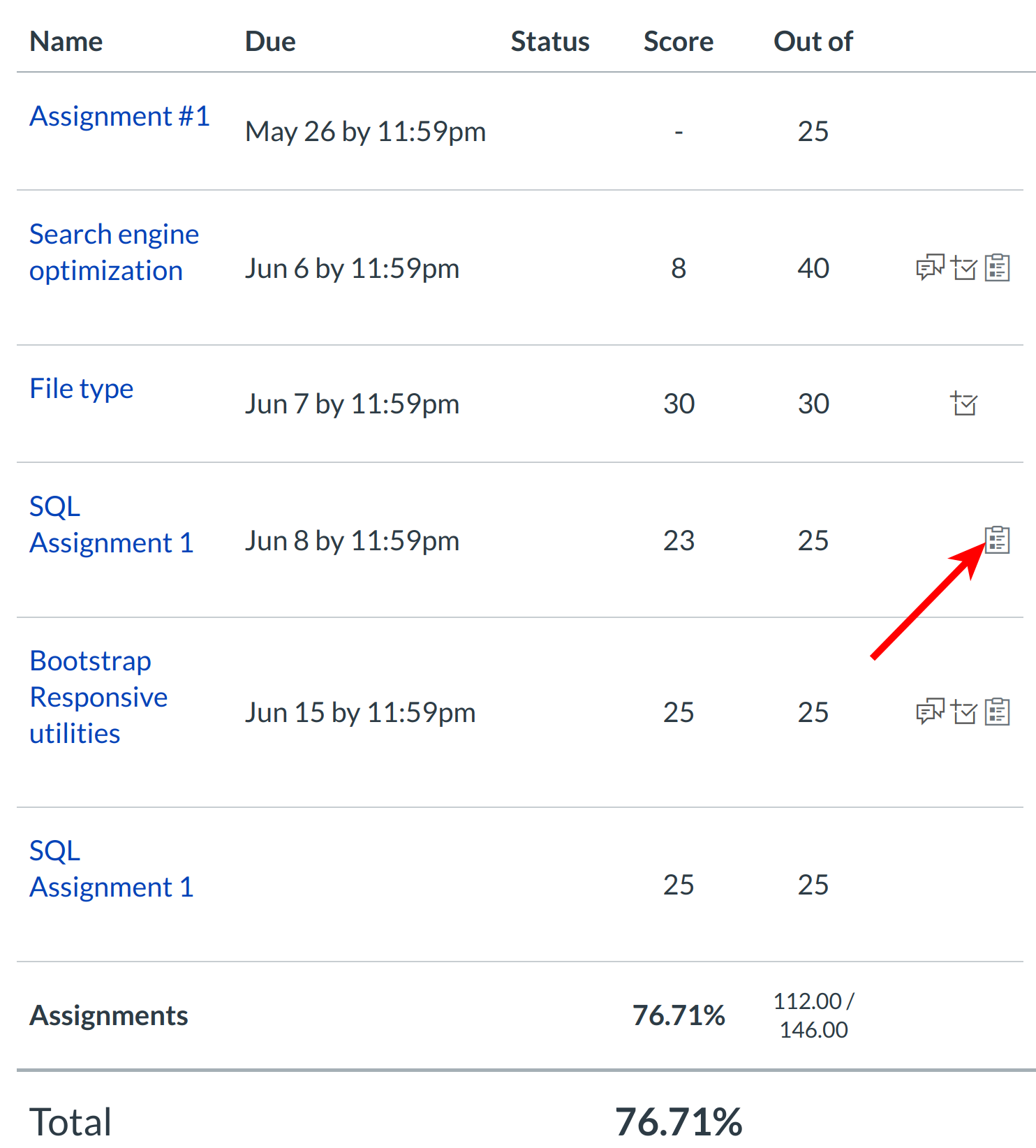Open Assignment #1
This screenshot has height=1148, width=1036.
pyautogui.click(x=119, y=116)
